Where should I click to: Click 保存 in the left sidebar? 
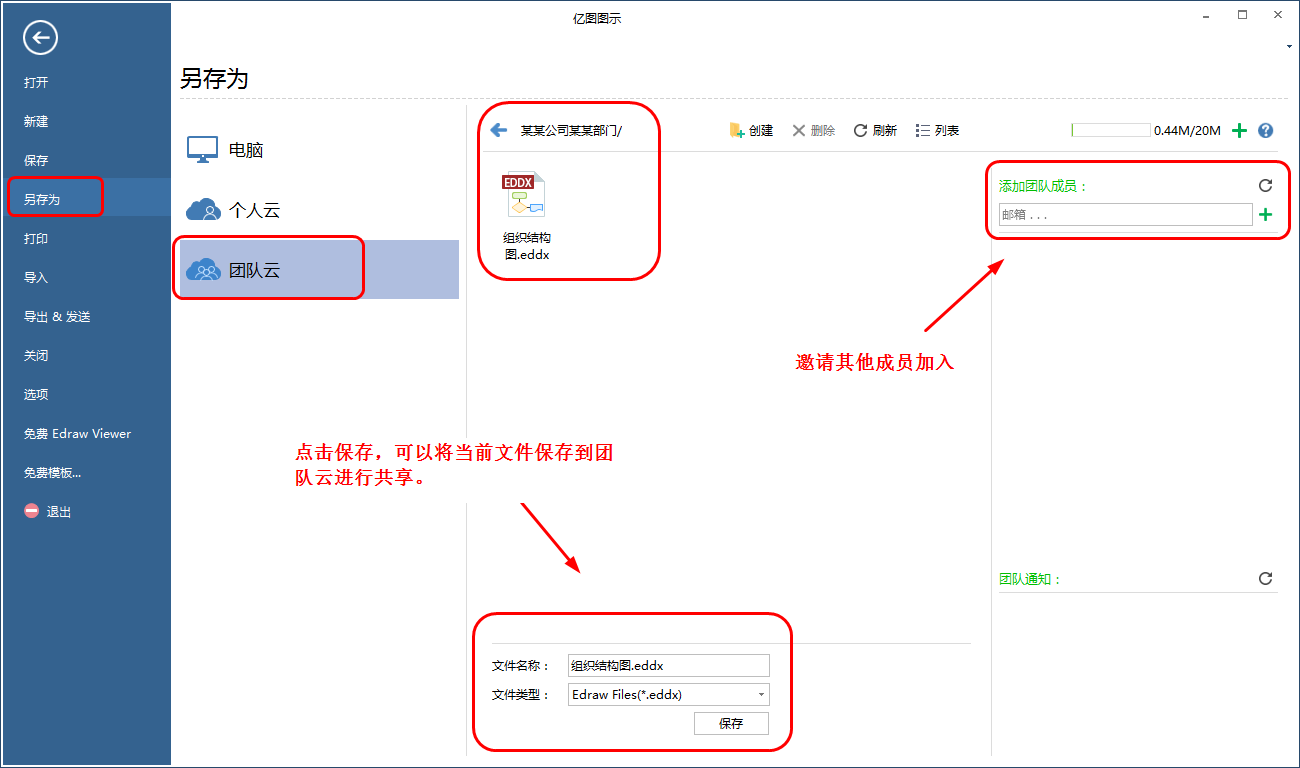(36, 160)
